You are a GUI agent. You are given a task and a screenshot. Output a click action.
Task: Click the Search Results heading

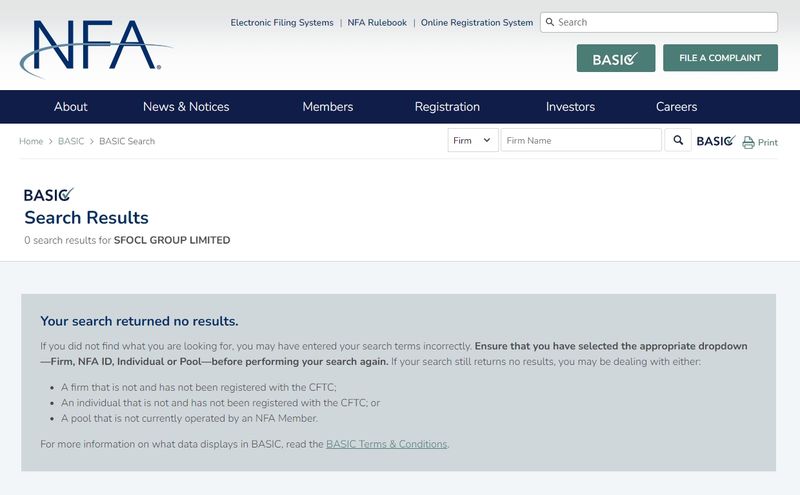tap(86, 218)
